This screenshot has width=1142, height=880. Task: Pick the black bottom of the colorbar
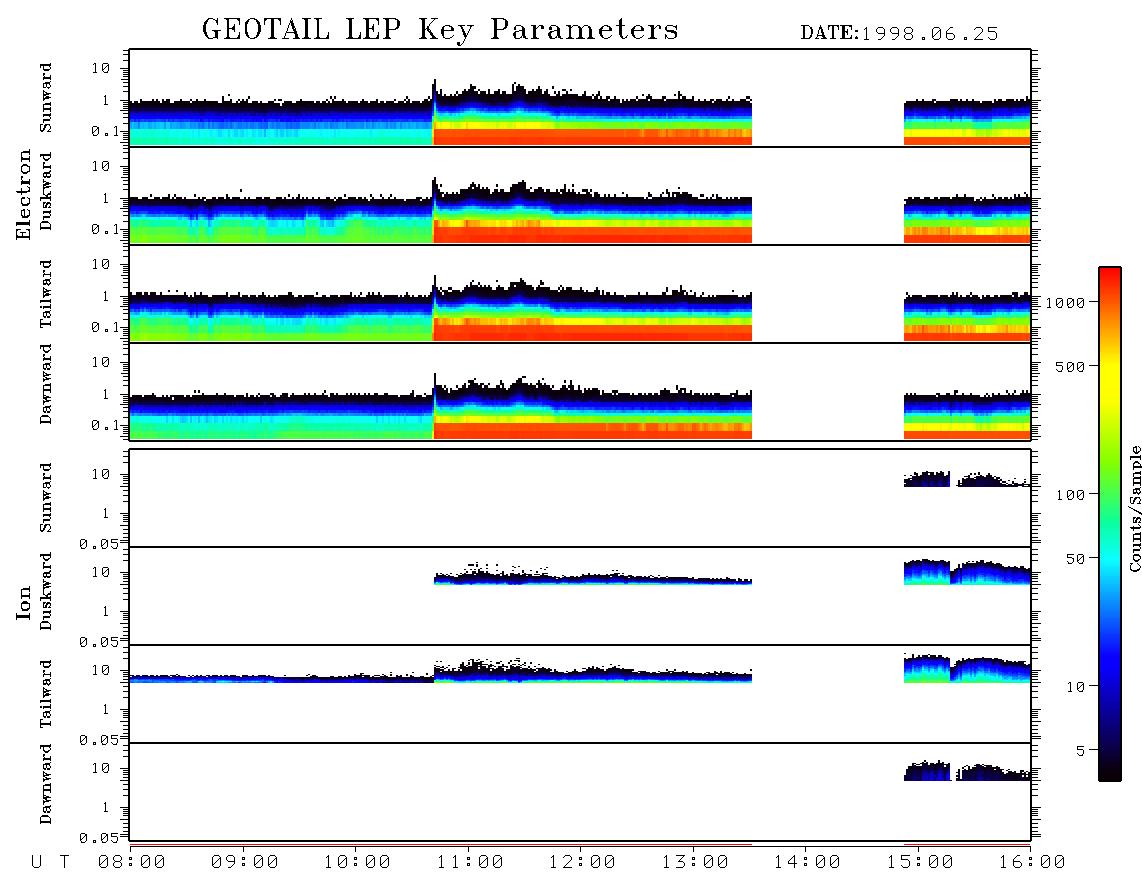pos(1109,774)
